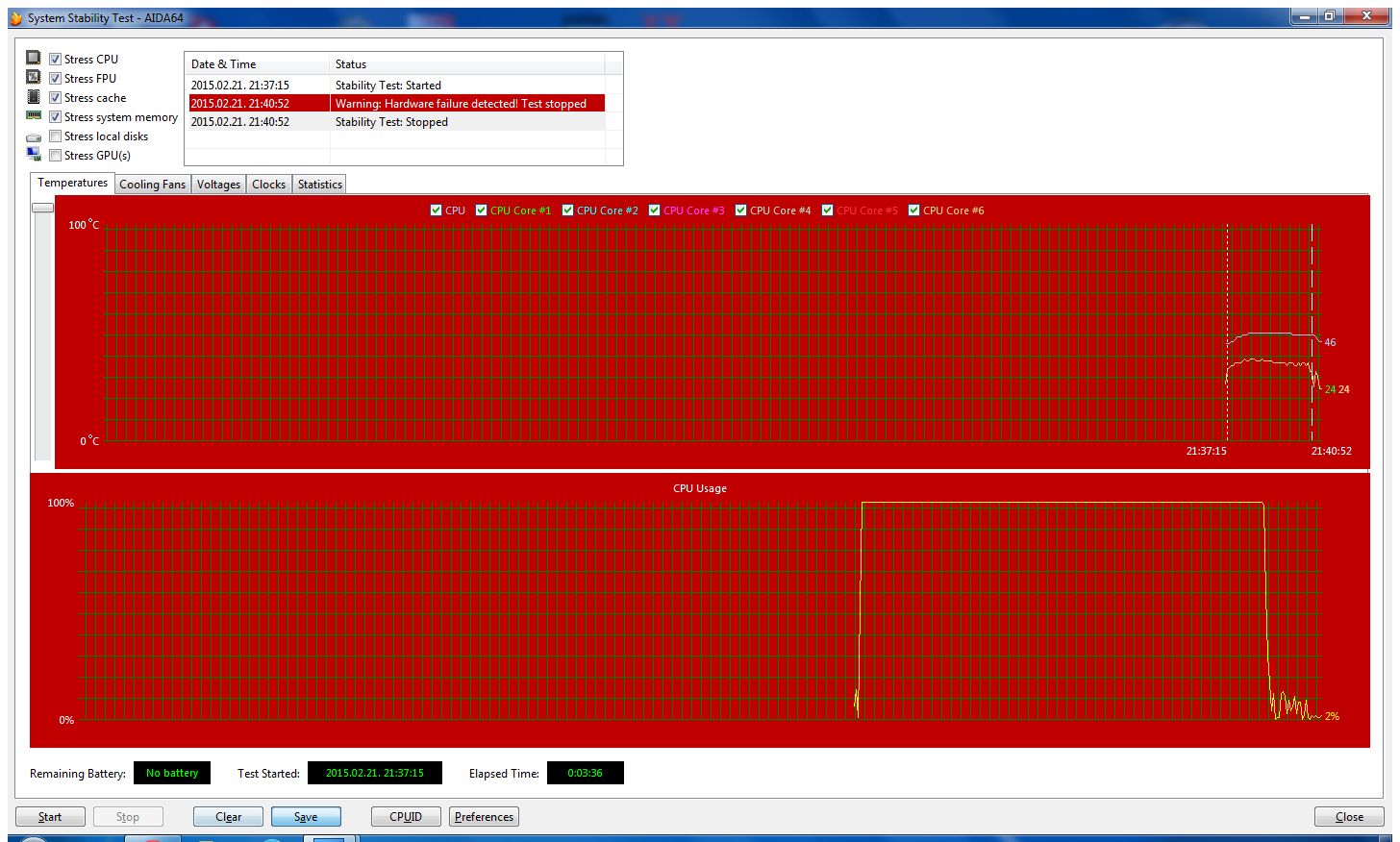
Task: Toggle CPU Core #2 graph checkbox
Action: [x=568, y=210]
